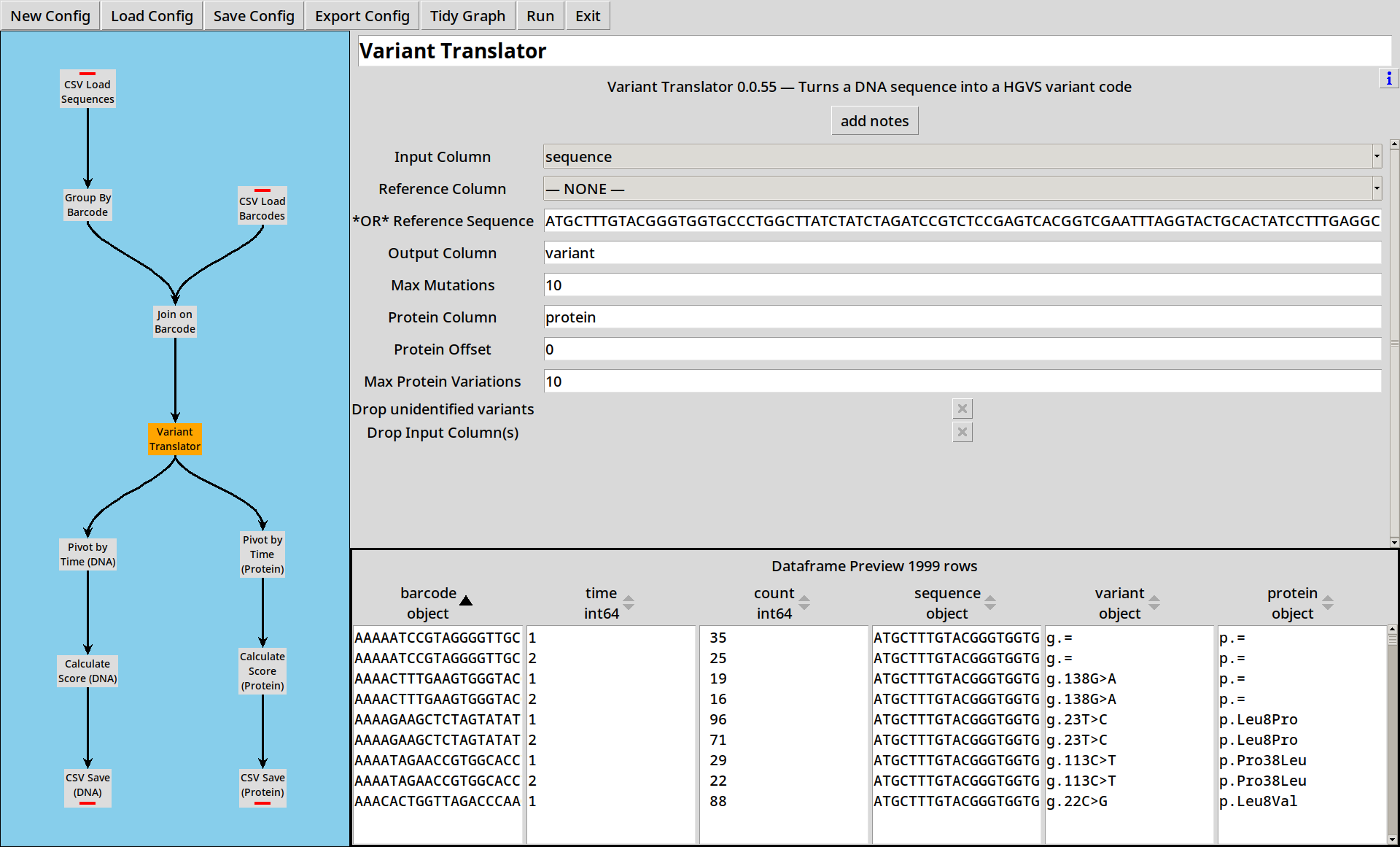Click the Output Column field
This screenshot has height=847, width=1400.
click(962, 253)
